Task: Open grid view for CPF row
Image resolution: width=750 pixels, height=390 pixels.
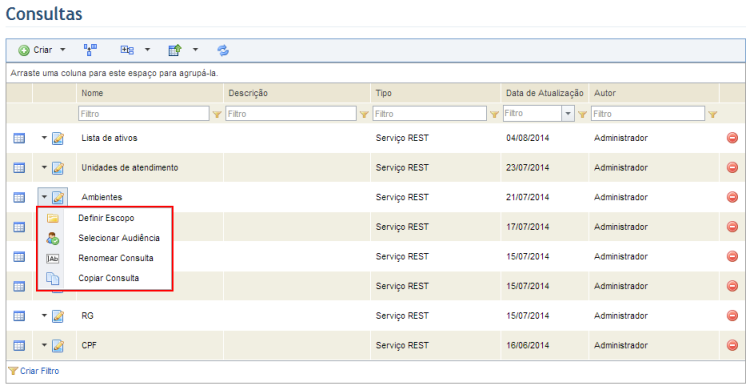Action: pyautogui.click(x=19, y=345)
